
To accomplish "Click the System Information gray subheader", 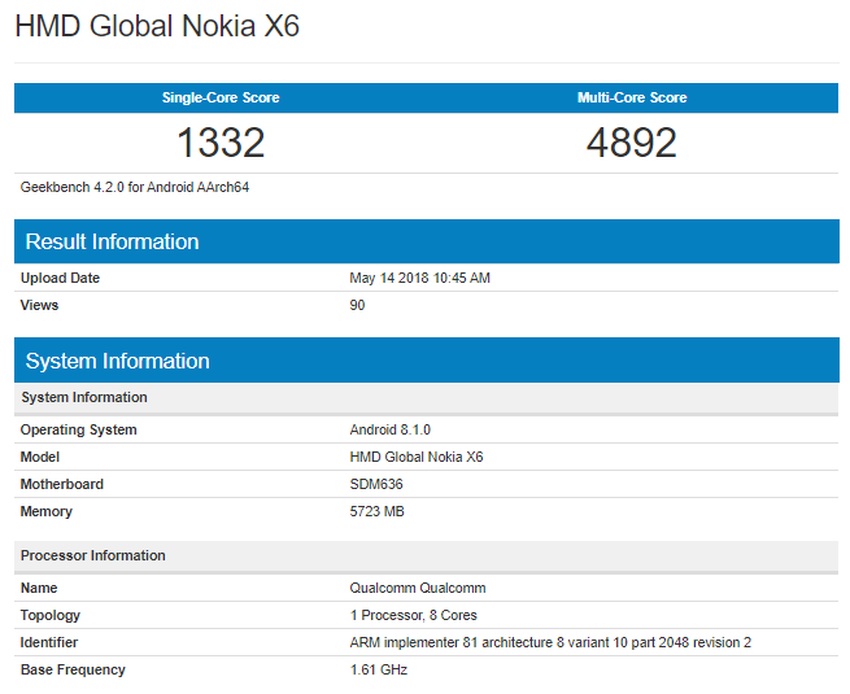I will click(83, 397).
